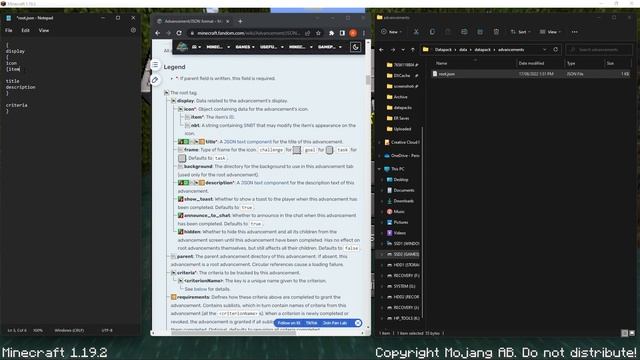
Task: Reload the minecraft.fandom.com page
Action: [179, 33]
